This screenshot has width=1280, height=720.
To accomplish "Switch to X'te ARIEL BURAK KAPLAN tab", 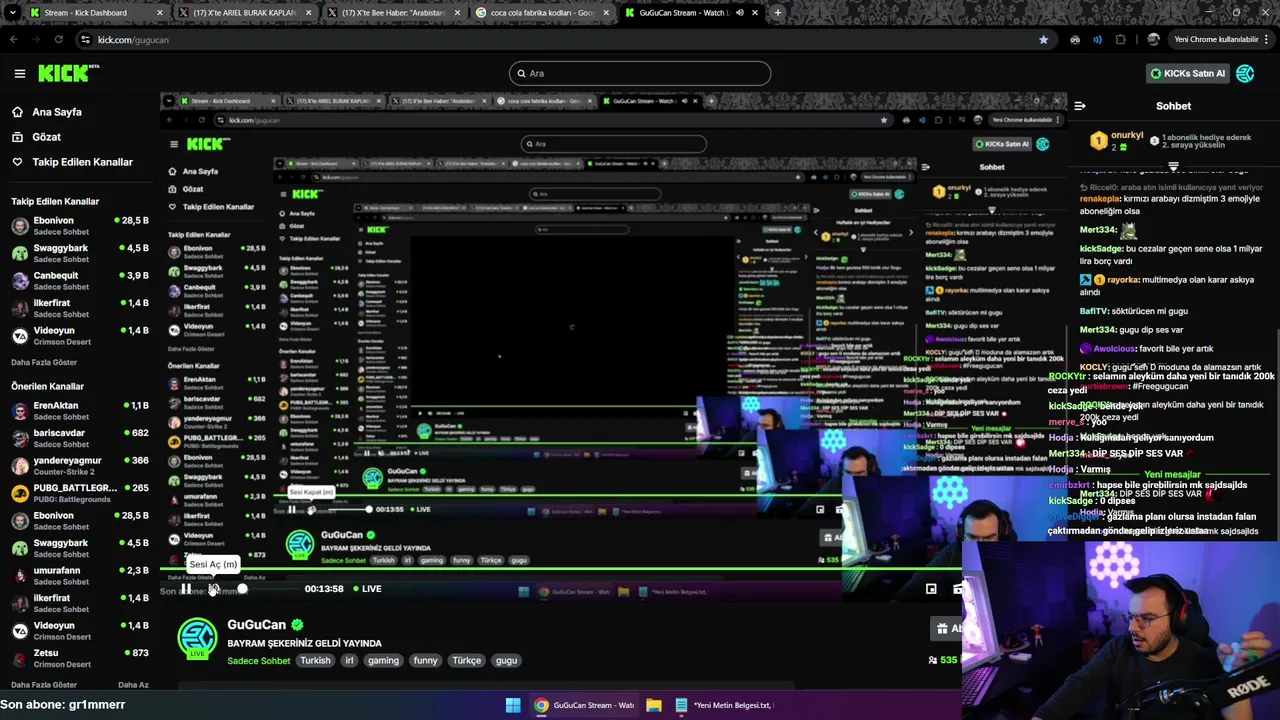I will [243, 13].
